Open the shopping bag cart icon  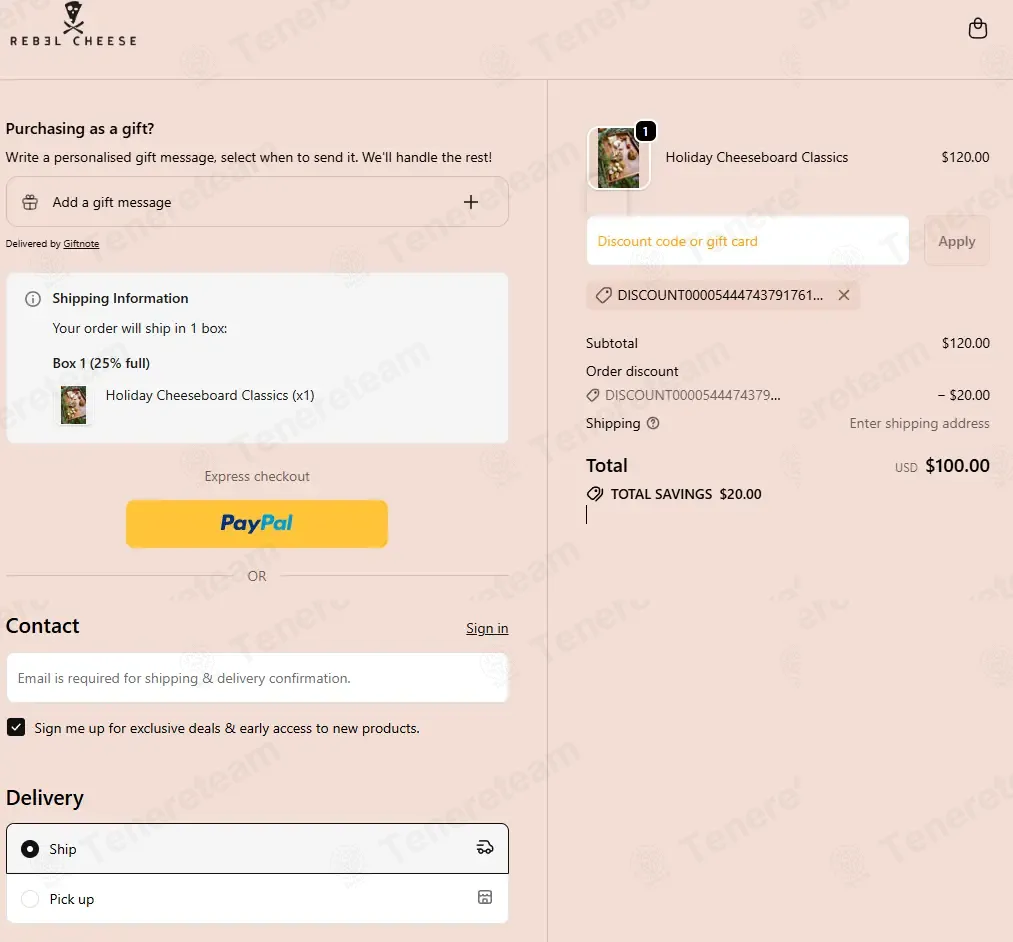(977, 28)
